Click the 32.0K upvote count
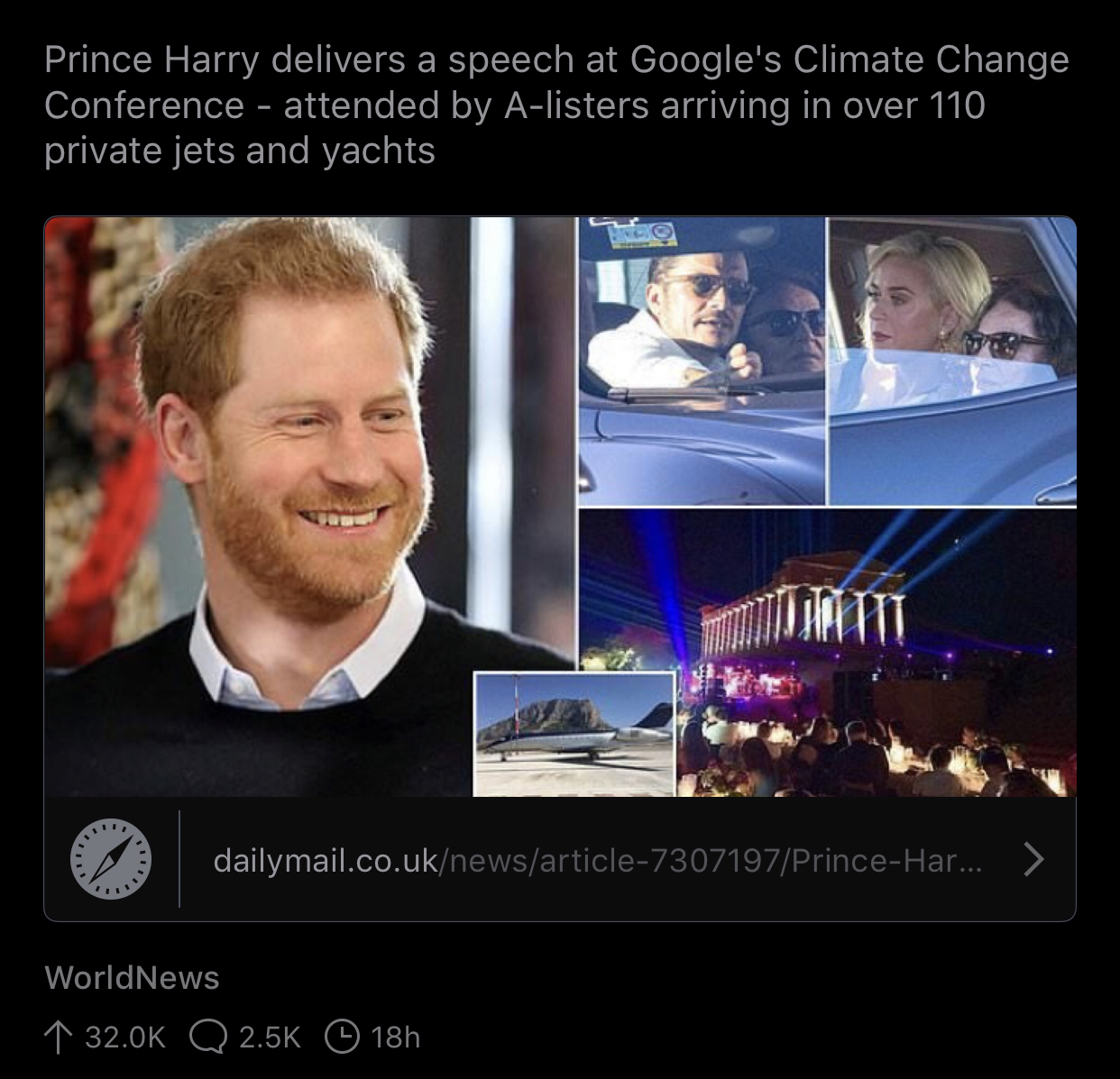The image size is (1120, 1079). click(x=125, y=1037)
